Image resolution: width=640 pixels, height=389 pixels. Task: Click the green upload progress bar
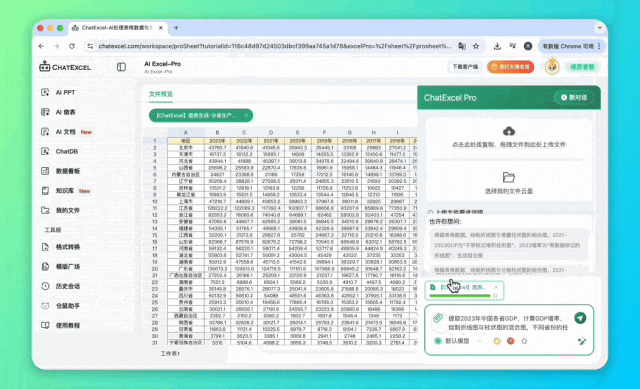point(460,296)
